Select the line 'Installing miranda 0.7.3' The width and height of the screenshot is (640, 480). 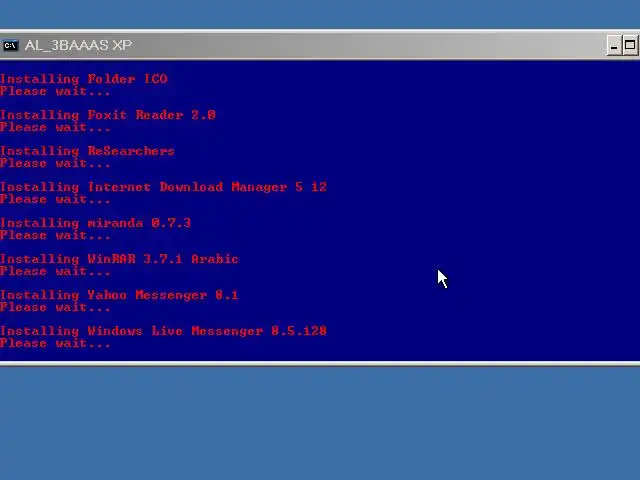point(96,223)
